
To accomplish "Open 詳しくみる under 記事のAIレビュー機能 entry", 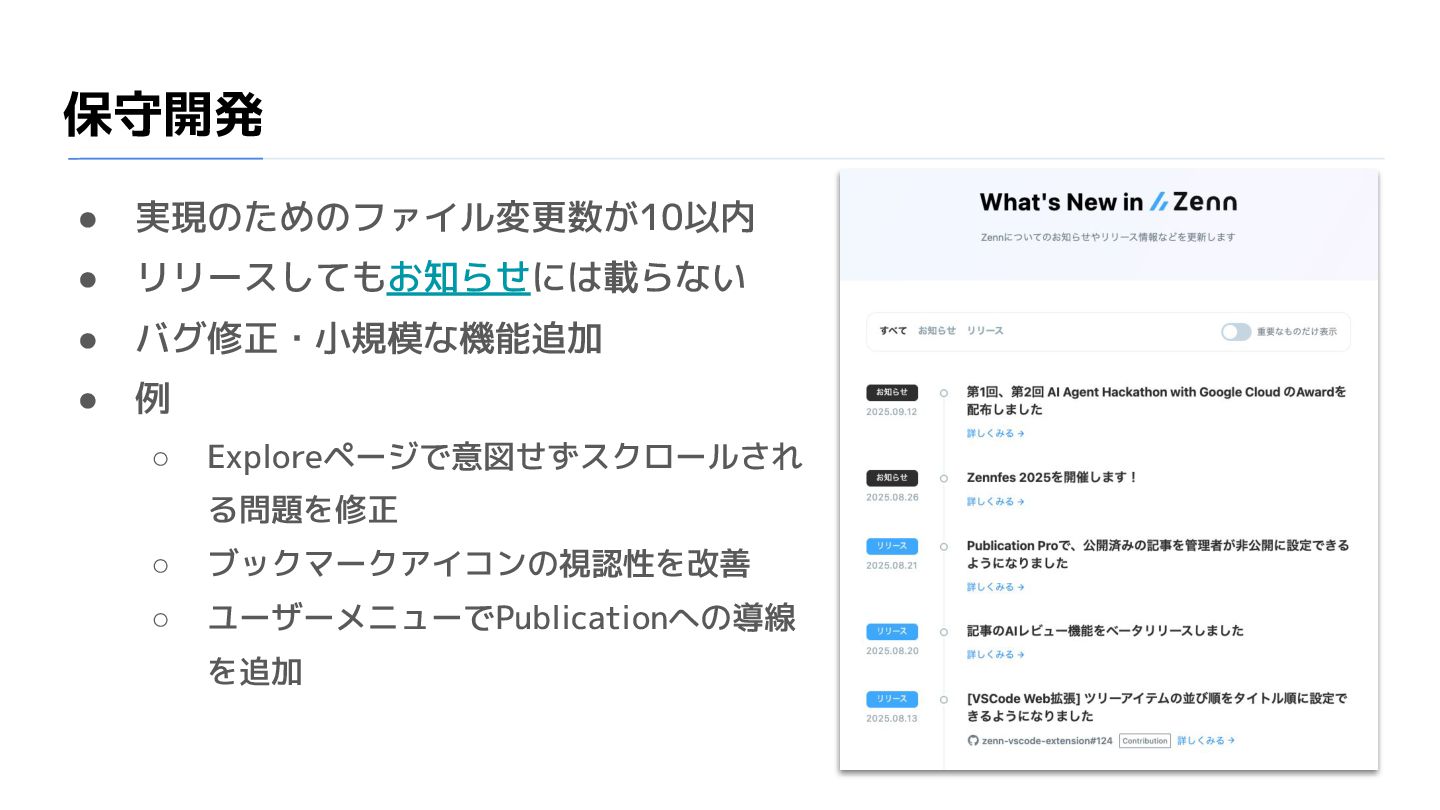I will [x=995, y=655].
